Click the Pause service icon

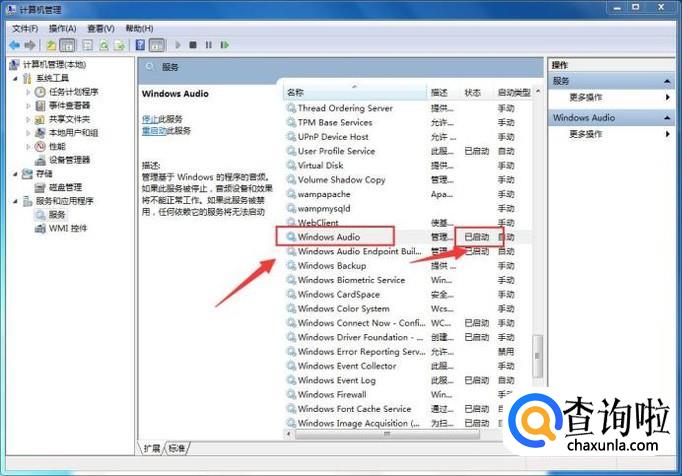[209, 45]
